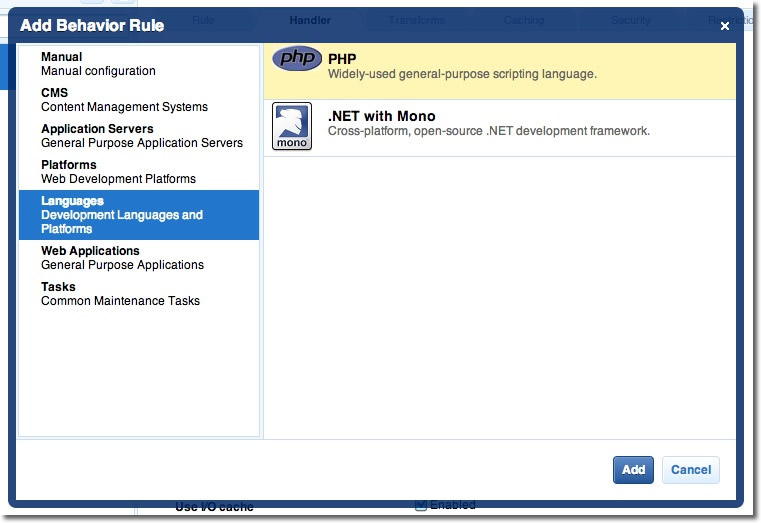Open the Rule tab

[x=203, y=20]
